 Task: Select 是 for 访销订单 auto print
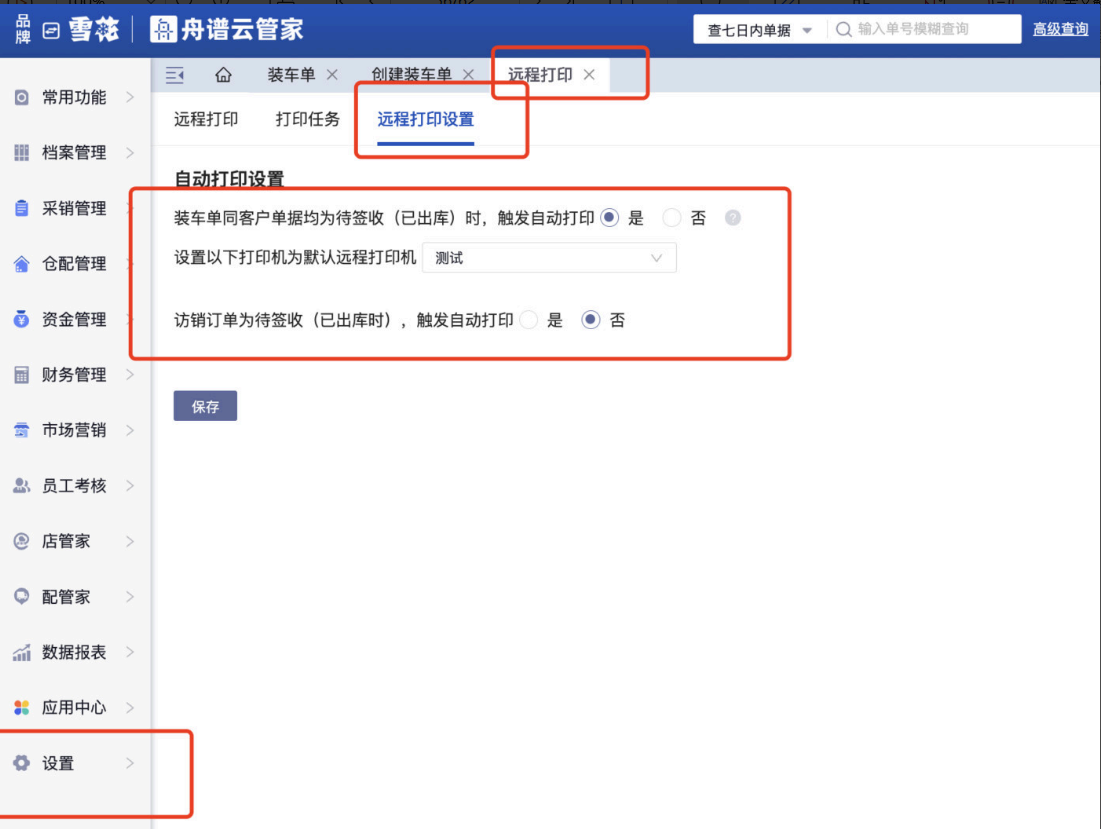point(529,320)
